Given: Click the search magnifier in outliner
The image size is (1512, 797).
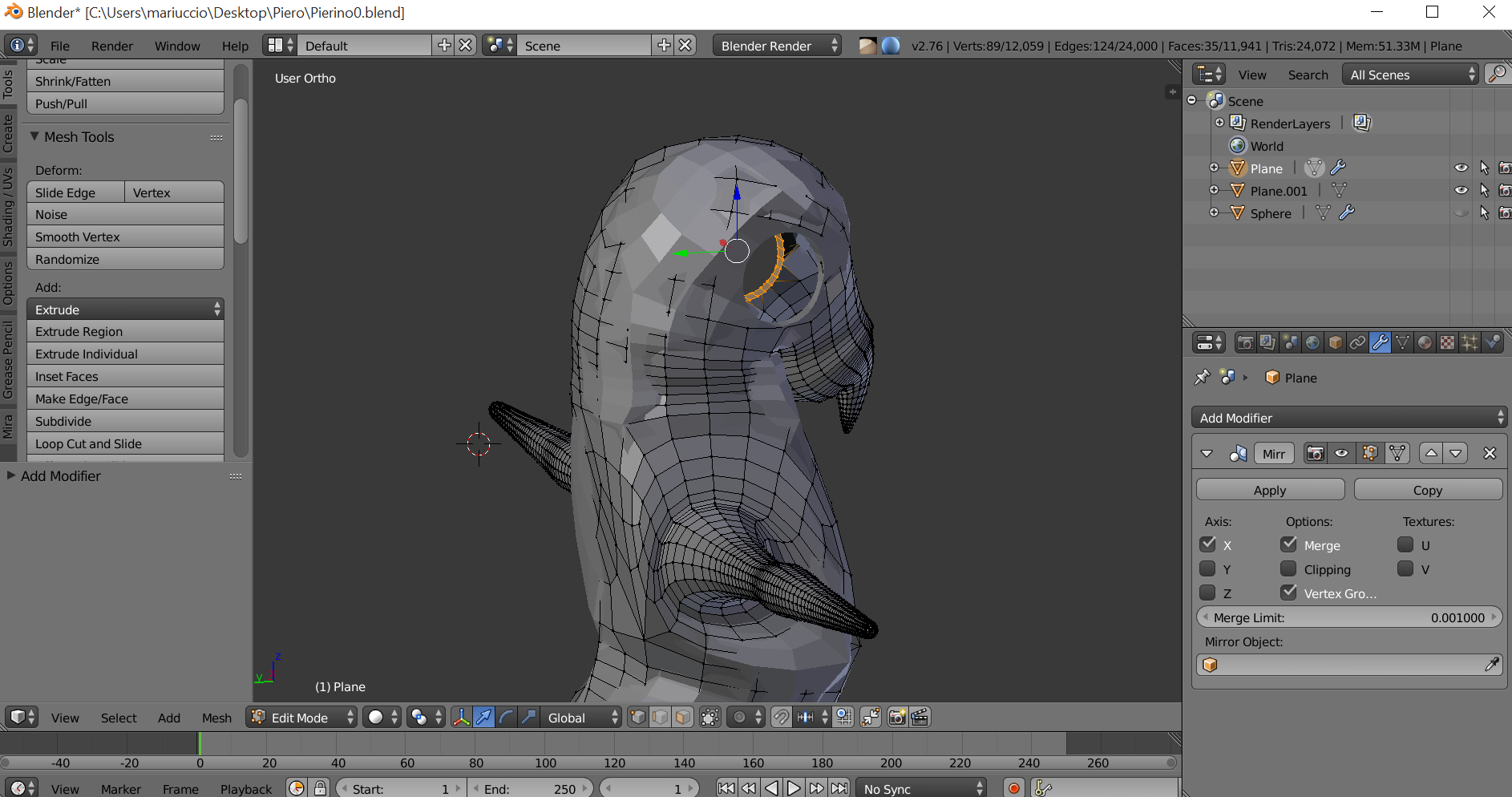Looking at the screenshot, I should click(1496, 75).
